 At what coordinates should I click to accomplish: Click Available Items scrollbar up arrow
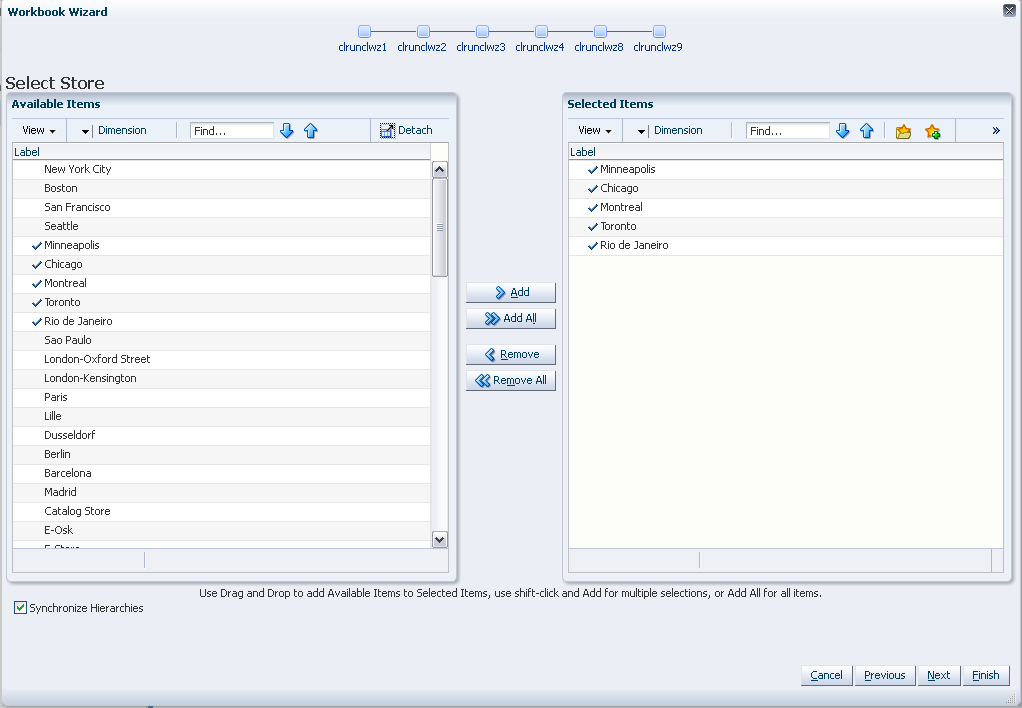440,170
